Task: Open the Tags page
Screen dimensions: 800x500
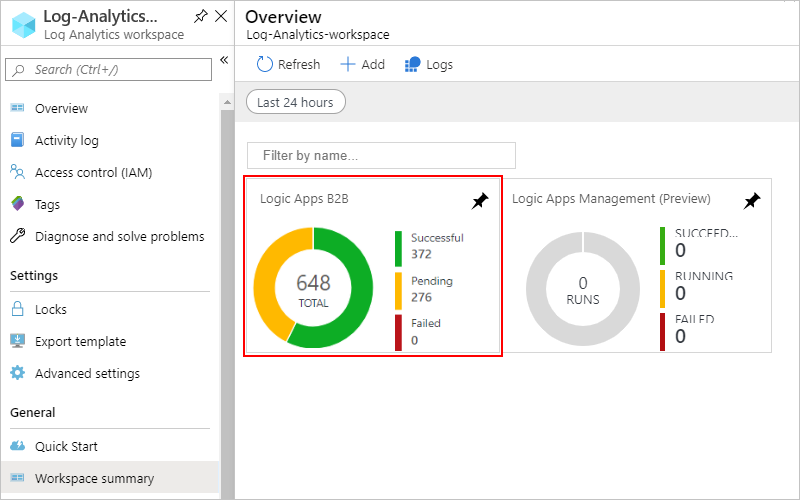Action: click(47, 205)
